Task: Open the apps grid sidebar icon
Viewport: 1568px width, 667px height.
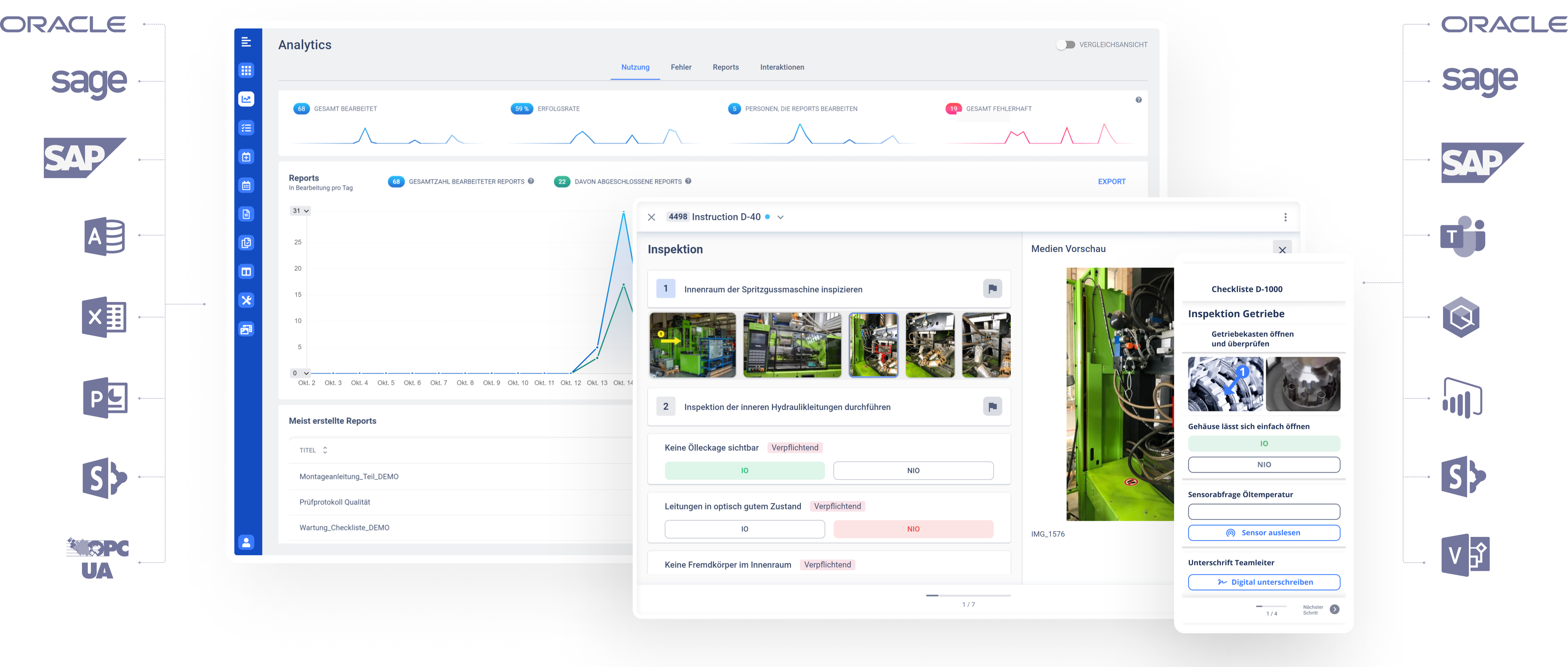Action: pyautogui.click(x=246, y=70)
